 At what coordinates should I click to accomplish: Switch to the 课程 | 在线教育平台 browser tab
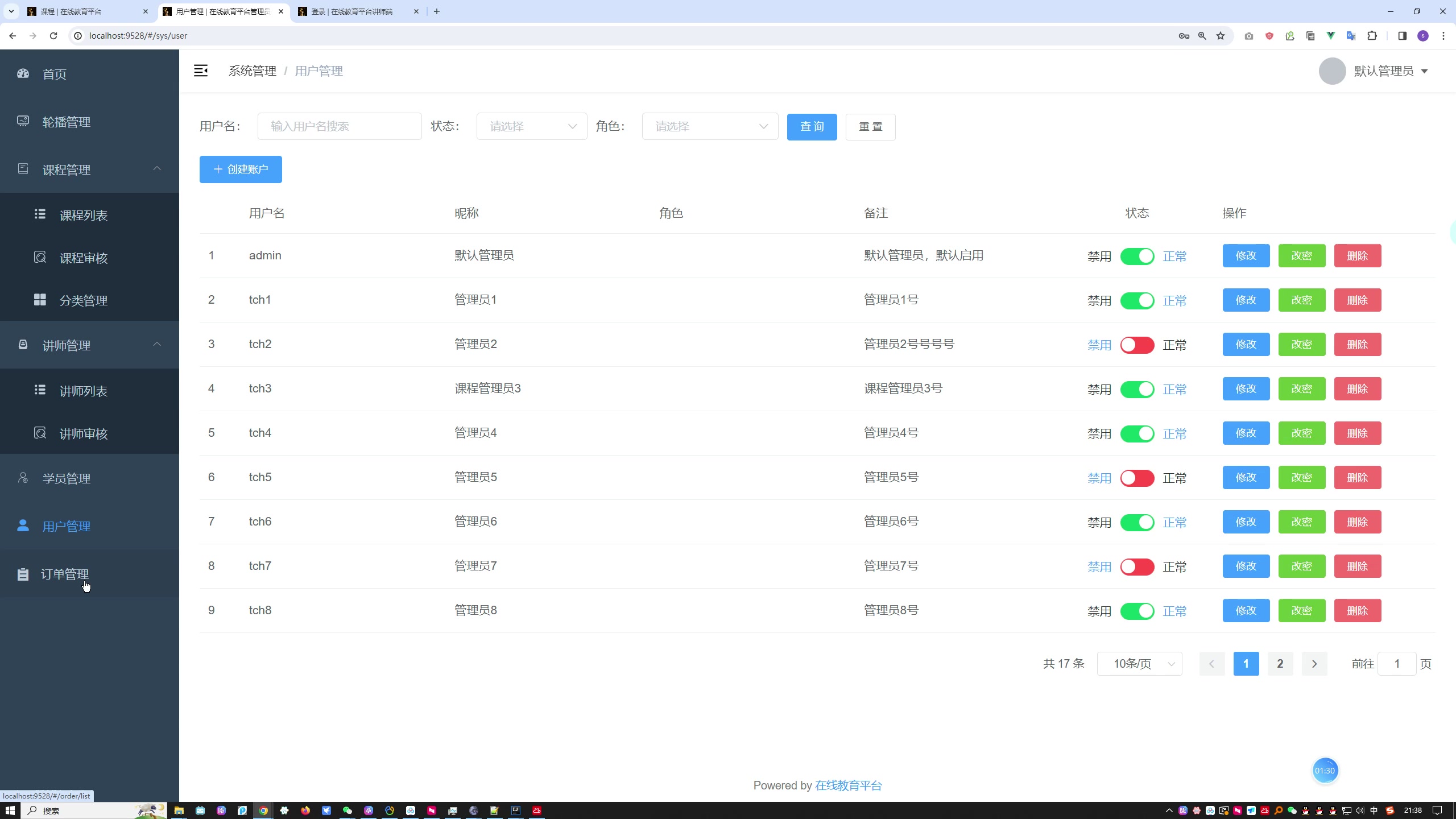click(x=86, y=11)
